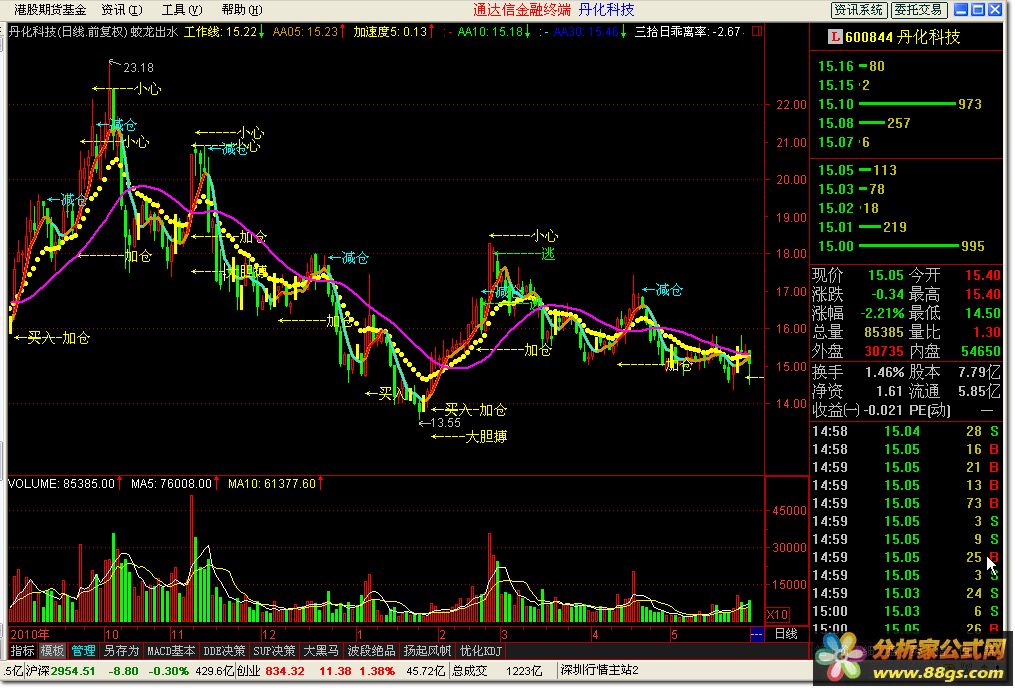Click the MA5: 76008.00 volume label
The height and width of the screenshot is (688, 1015).
click(x=171, y=484)
